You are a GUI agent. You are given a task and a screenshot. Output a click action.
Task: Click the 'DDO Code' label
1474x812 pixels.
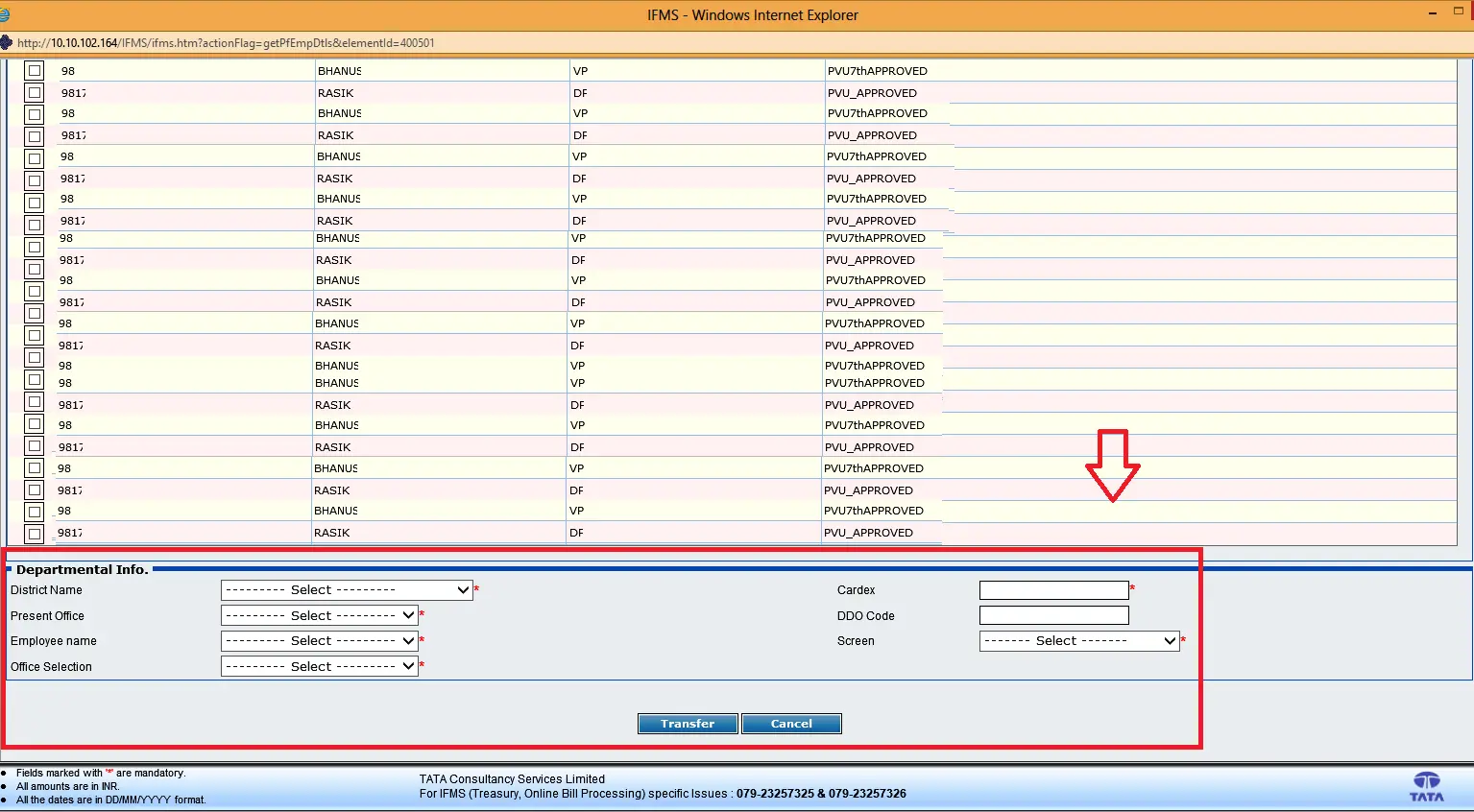click(x=865, y=616)
